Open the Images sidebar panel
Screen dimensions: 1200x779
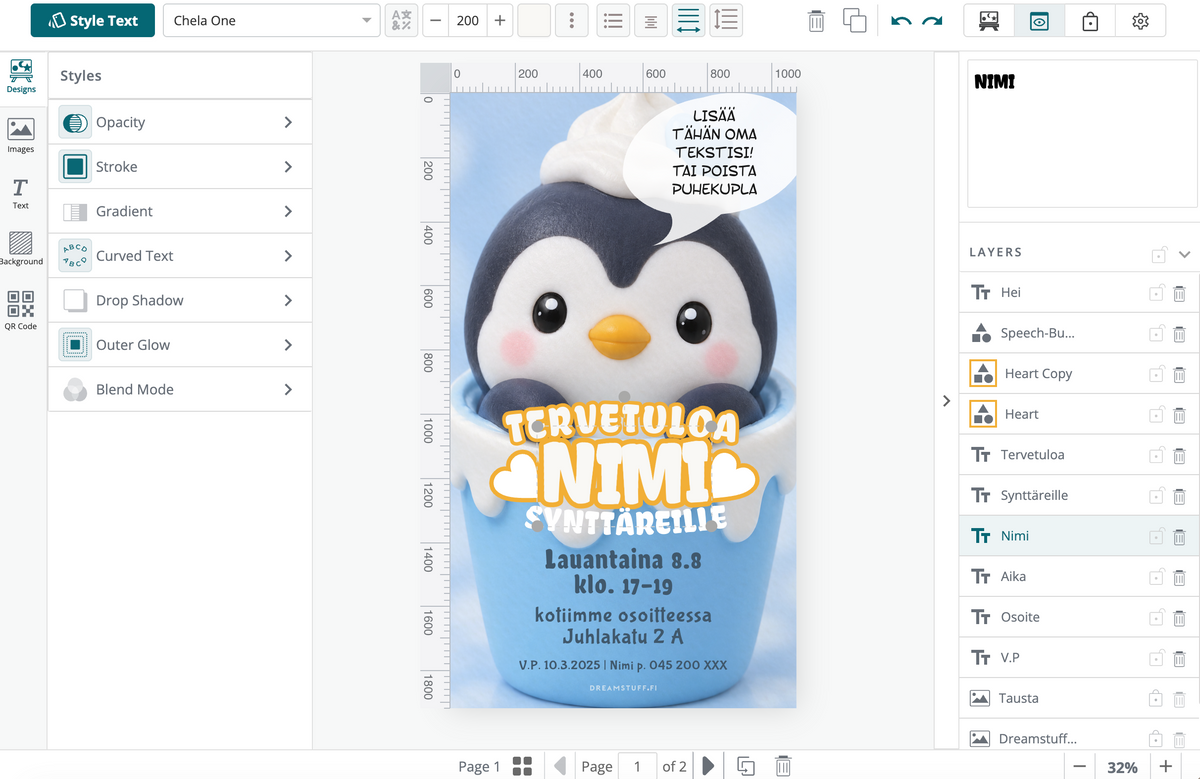pos(21,136)
